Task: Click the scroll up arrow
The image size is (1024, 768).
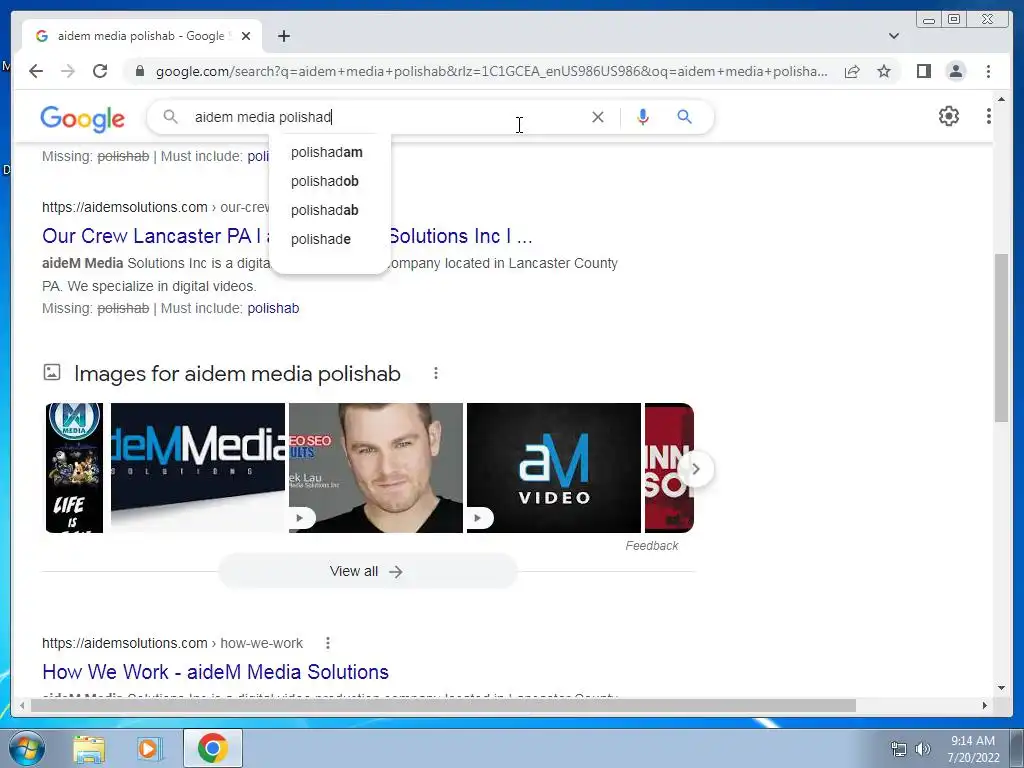Action: (x=1001, y=99)
